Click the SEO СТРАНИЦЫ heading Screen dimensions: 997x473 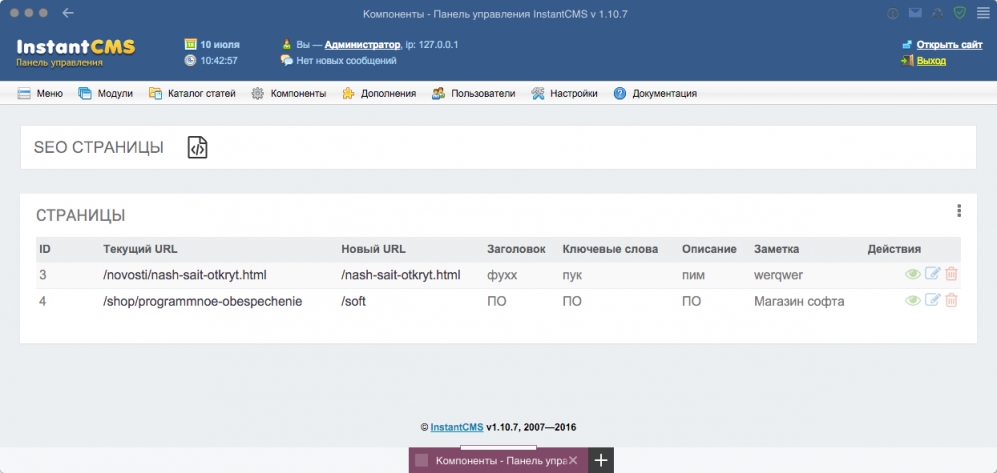click(x=99, y=147)
